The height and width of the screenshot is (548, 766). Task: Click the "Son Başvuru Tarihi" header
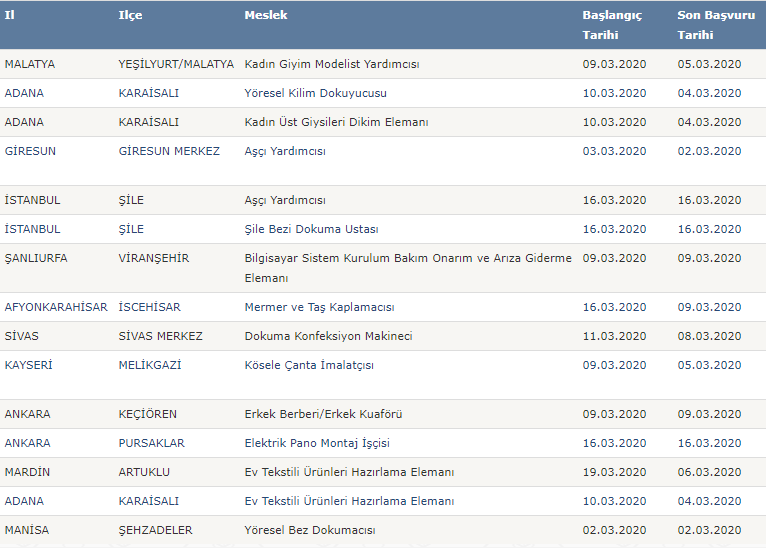709,25
